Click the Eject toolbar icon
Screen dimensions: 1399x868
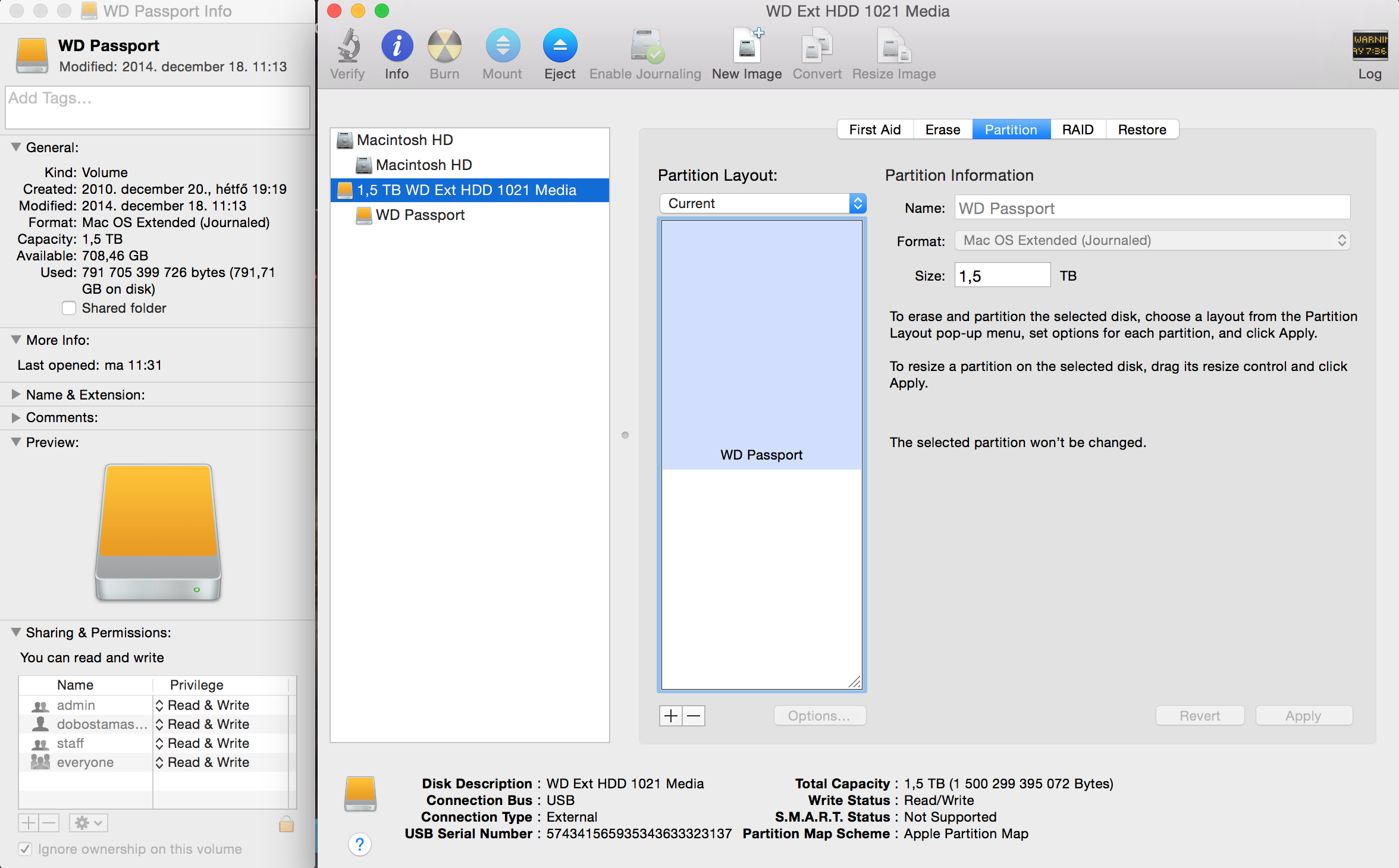click(560, 47)
